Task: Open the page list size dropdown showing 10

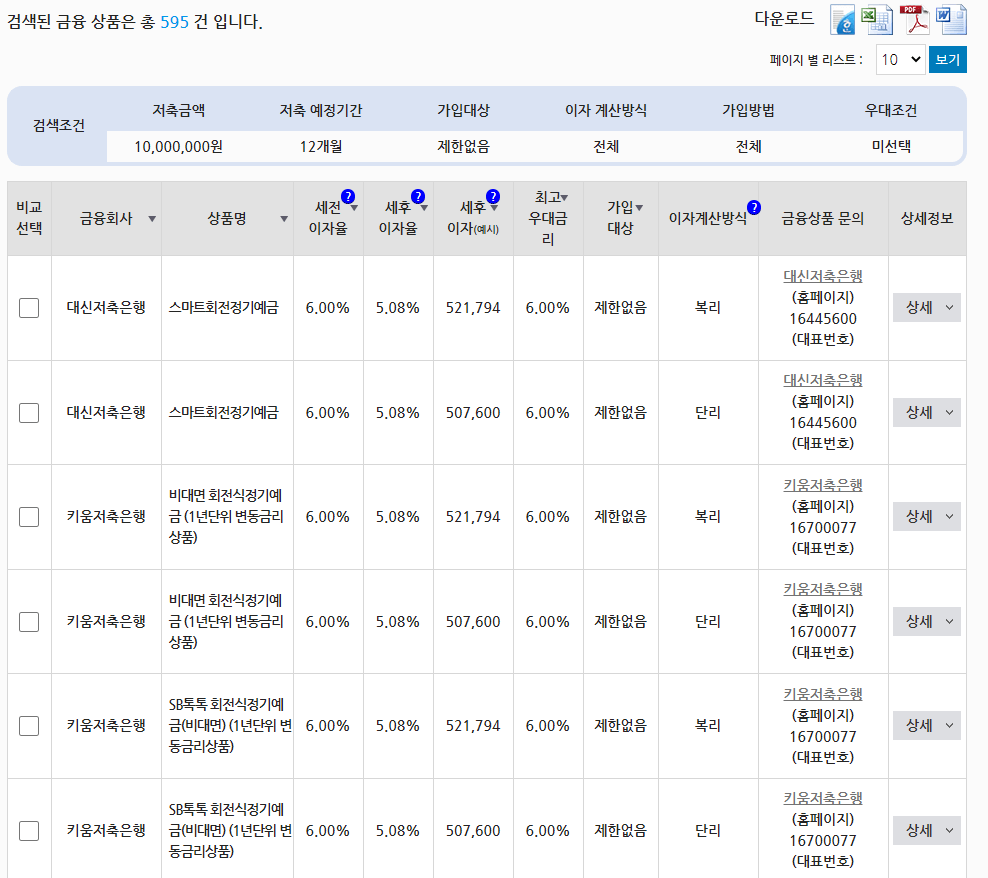Action: 899,59
